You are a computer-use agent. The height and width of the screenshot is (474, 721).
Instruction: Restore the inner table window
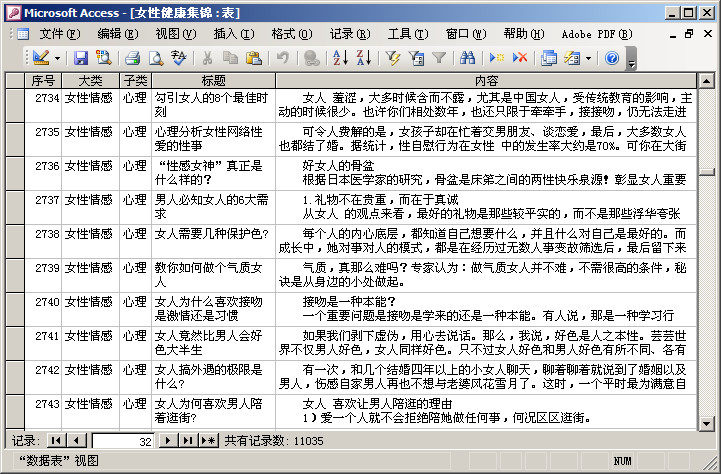click(x=689, y=34)
